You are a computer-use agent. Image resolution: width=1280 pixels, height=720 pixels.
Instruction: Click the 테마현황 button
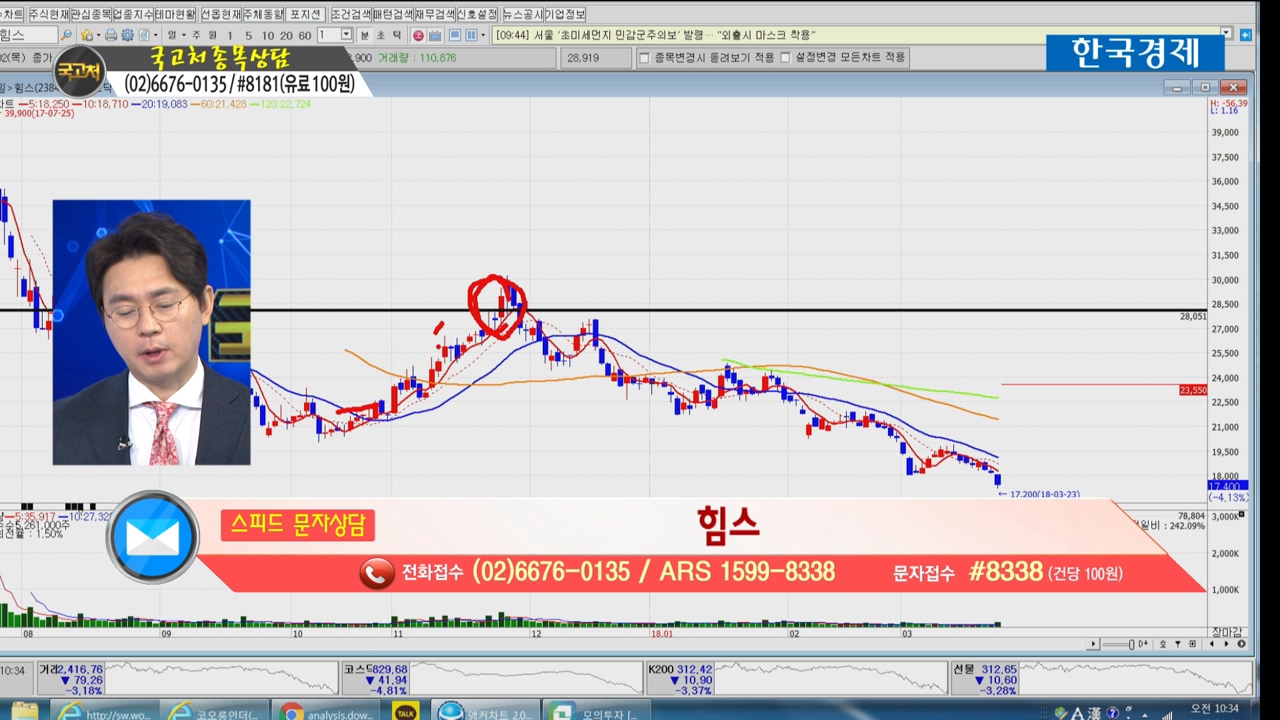tap(176, 14)
